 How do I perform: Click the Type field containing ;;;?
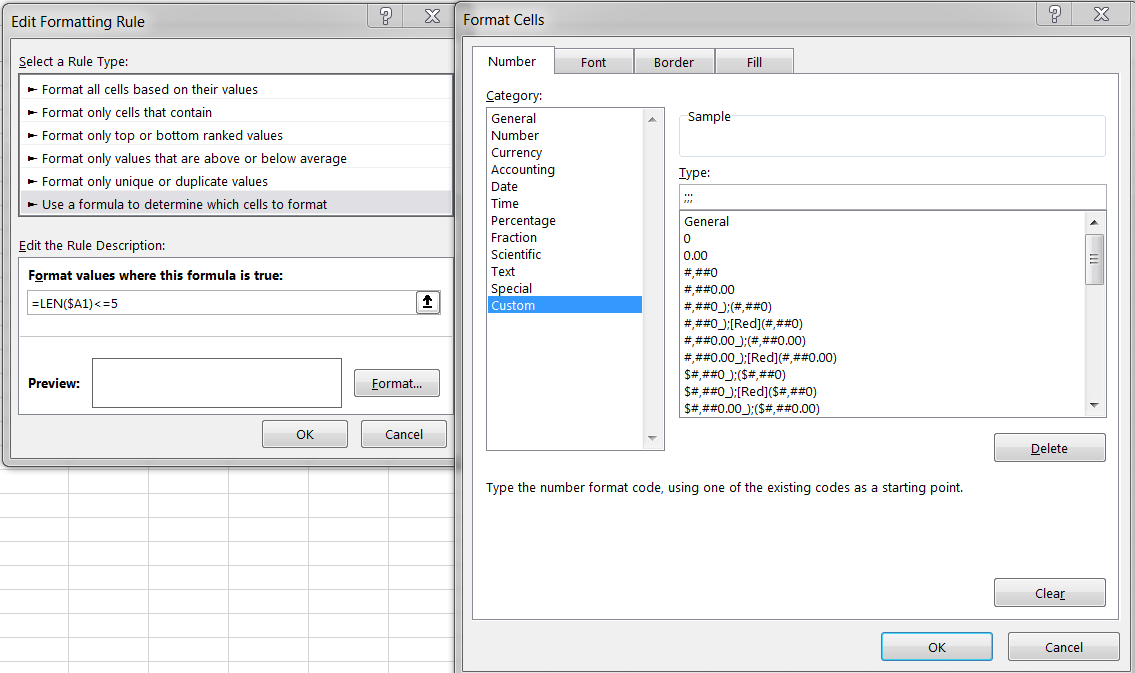point(893,197)
